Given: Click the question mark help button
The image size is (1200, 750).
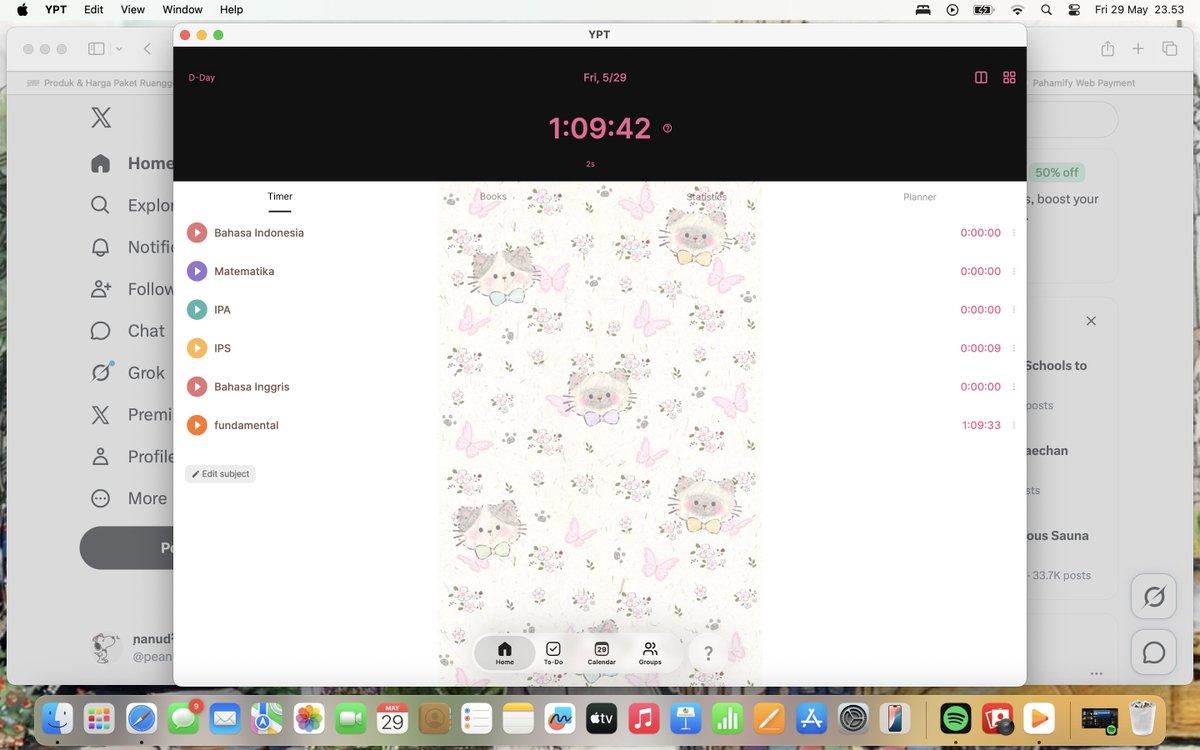Looking at the screenshot, I should 708,653.
